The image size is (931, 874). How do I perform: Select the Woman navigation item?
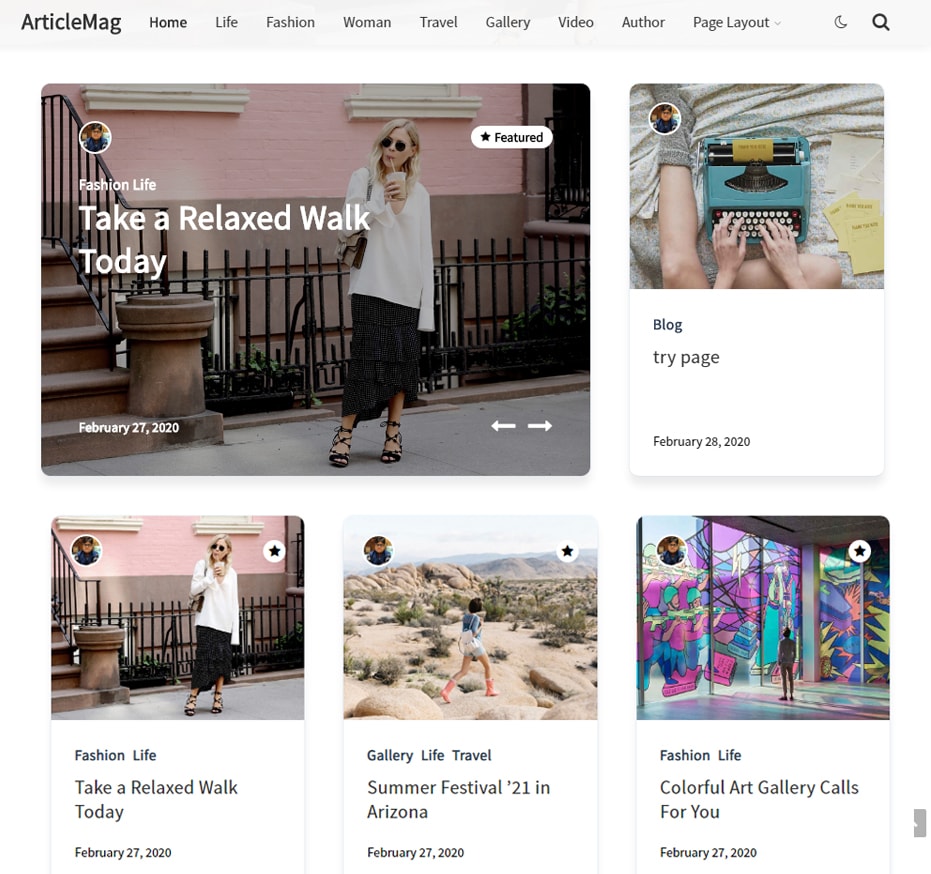[x=367, y=23]
